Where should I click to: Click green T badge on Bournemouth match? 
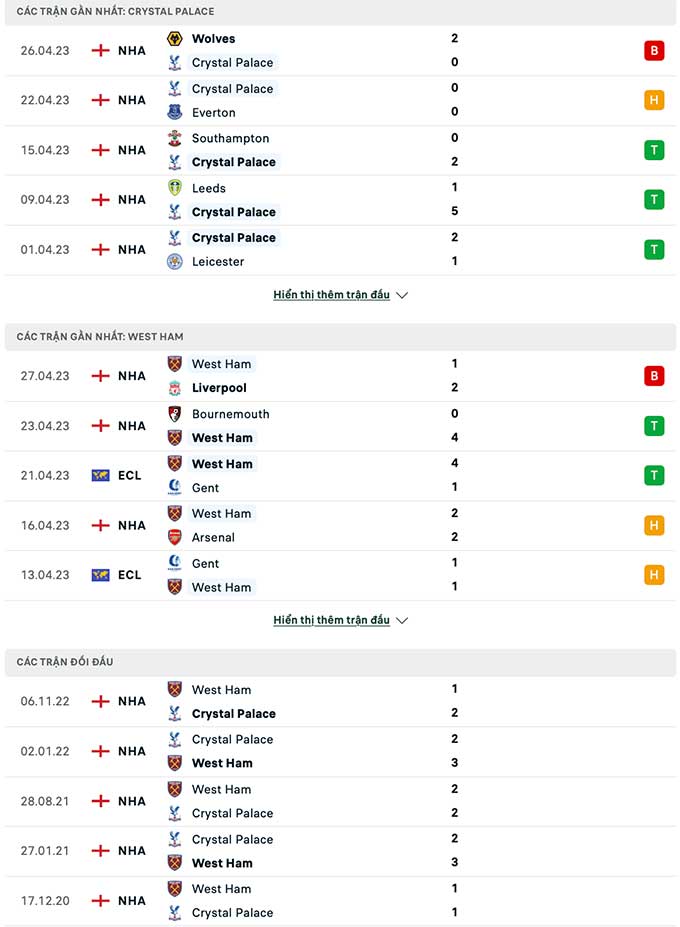tap(654, 426)
